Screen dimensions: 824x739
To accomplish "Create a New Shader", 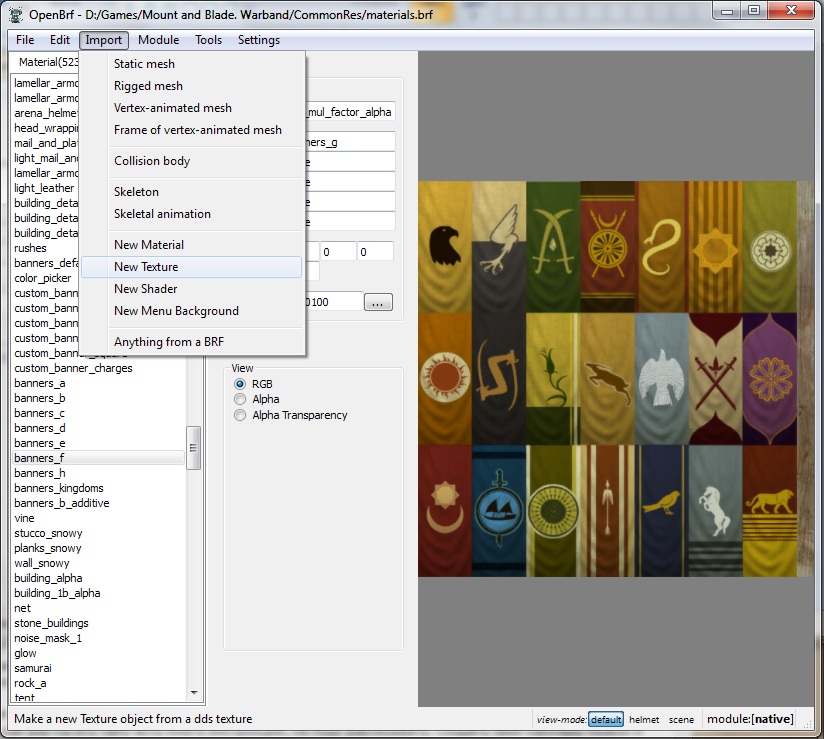I will click(x=192, y=289).
